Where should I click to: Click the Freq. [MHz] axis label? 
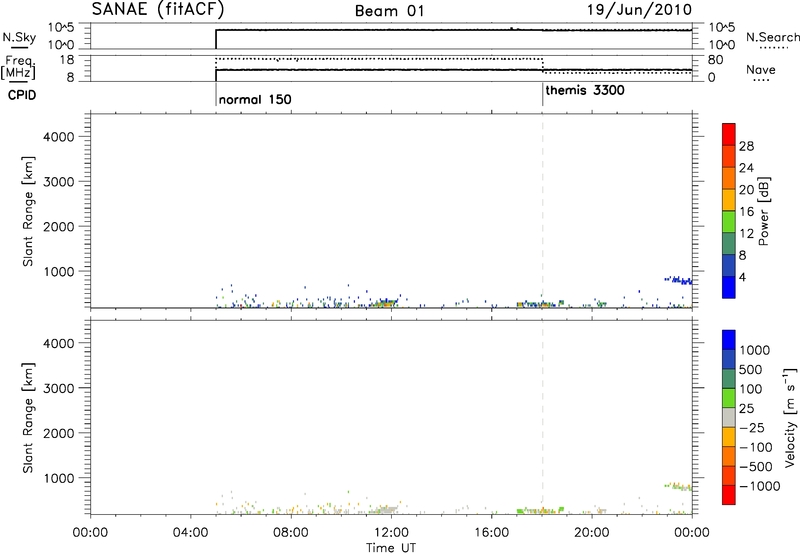(19, 67)
